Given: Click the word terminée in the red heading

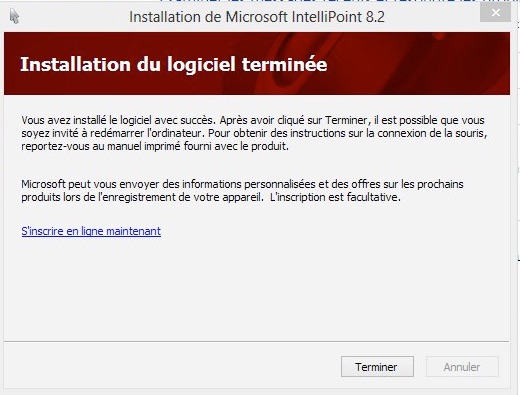Looking at the screenshot, I should click(x=285, y=64).
